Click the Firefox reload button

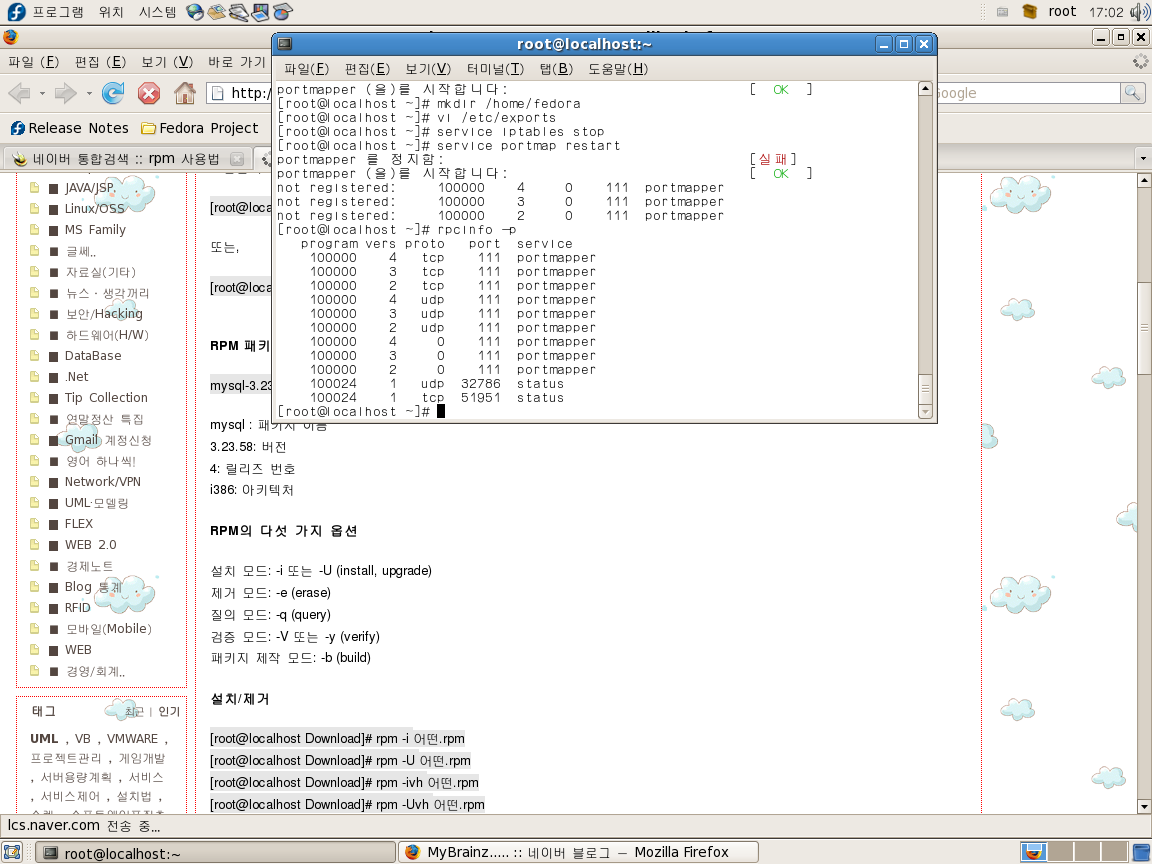pyautogui.click(x=114, y=93)
